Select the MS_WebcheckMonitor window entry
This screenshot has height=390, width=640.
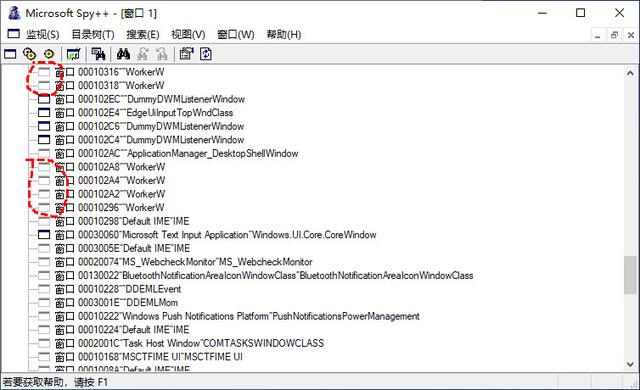(x=195, y=262)
